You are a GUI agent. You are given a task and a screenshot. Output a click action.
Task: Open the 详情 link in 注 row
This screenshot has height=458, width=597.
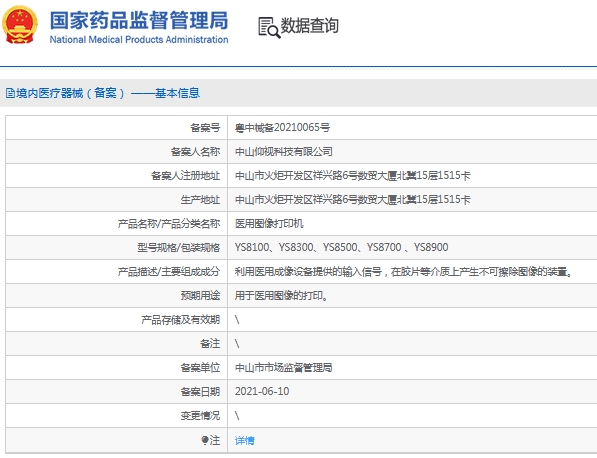pyautogui.click(x=244, y=440)
